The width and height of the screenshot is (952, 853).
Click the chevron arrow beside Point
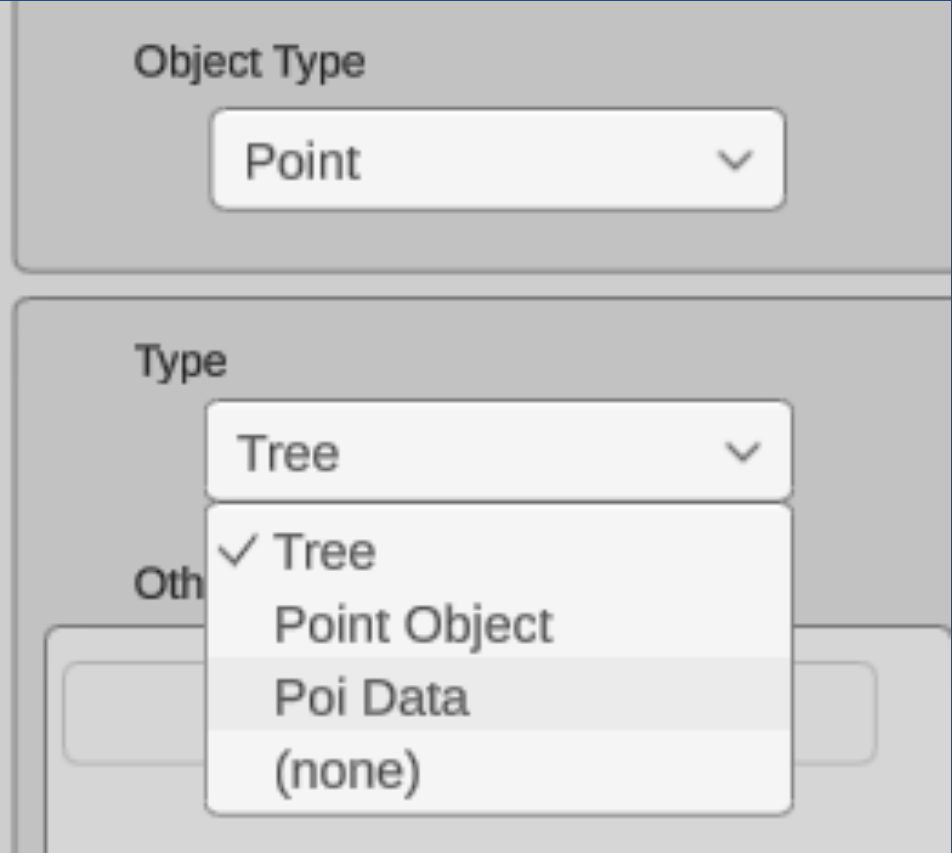pyautogui.click(x=736, y=161)
